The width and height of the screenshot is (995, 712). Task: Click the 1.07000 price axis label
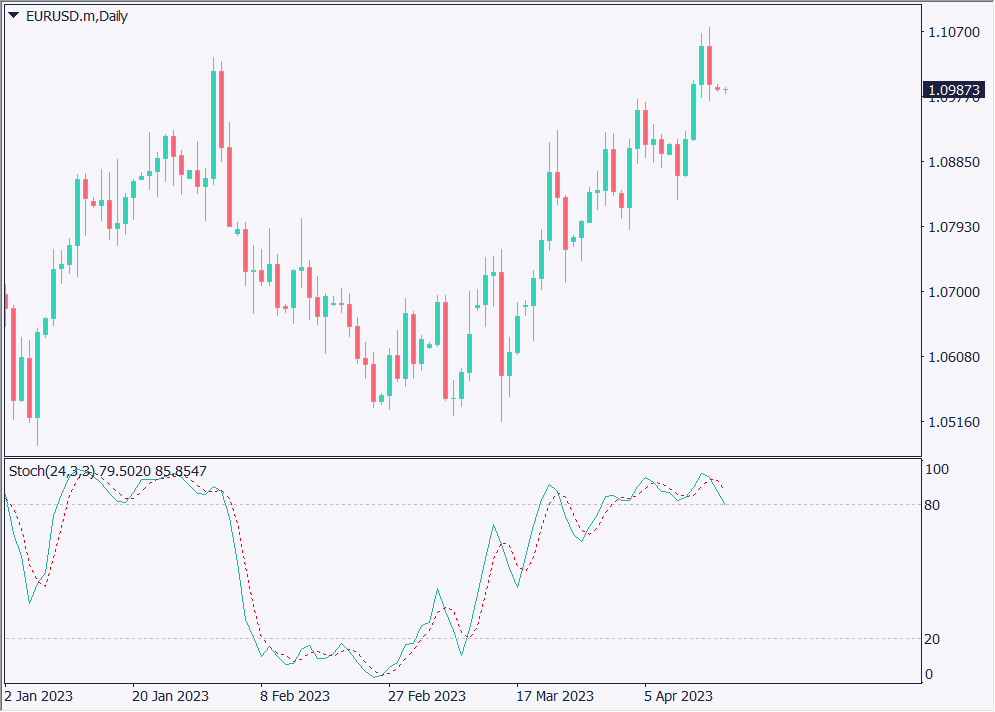(x=953, y=292)
